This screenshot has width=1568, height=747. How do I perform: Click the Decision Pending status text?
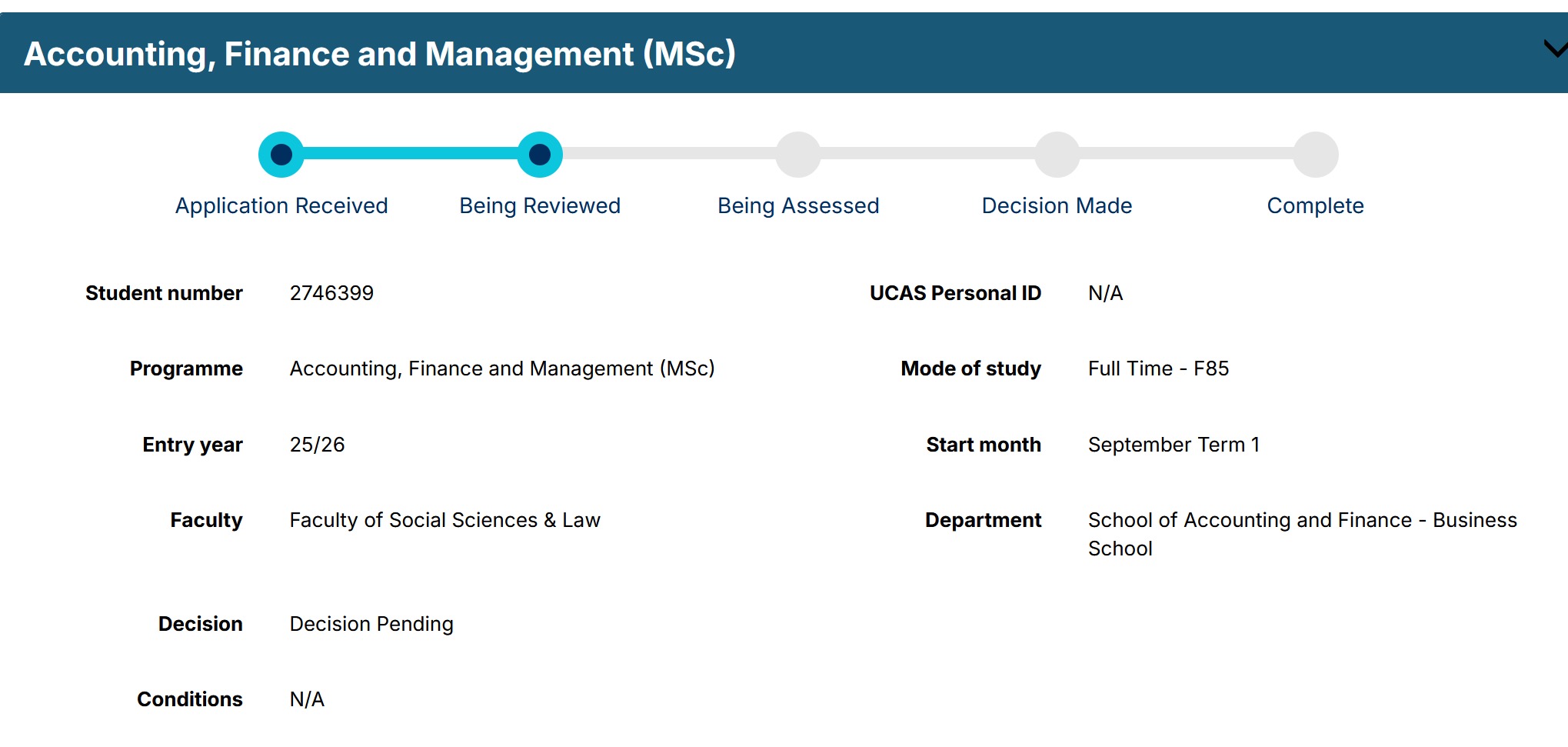[x=371, y=624]
